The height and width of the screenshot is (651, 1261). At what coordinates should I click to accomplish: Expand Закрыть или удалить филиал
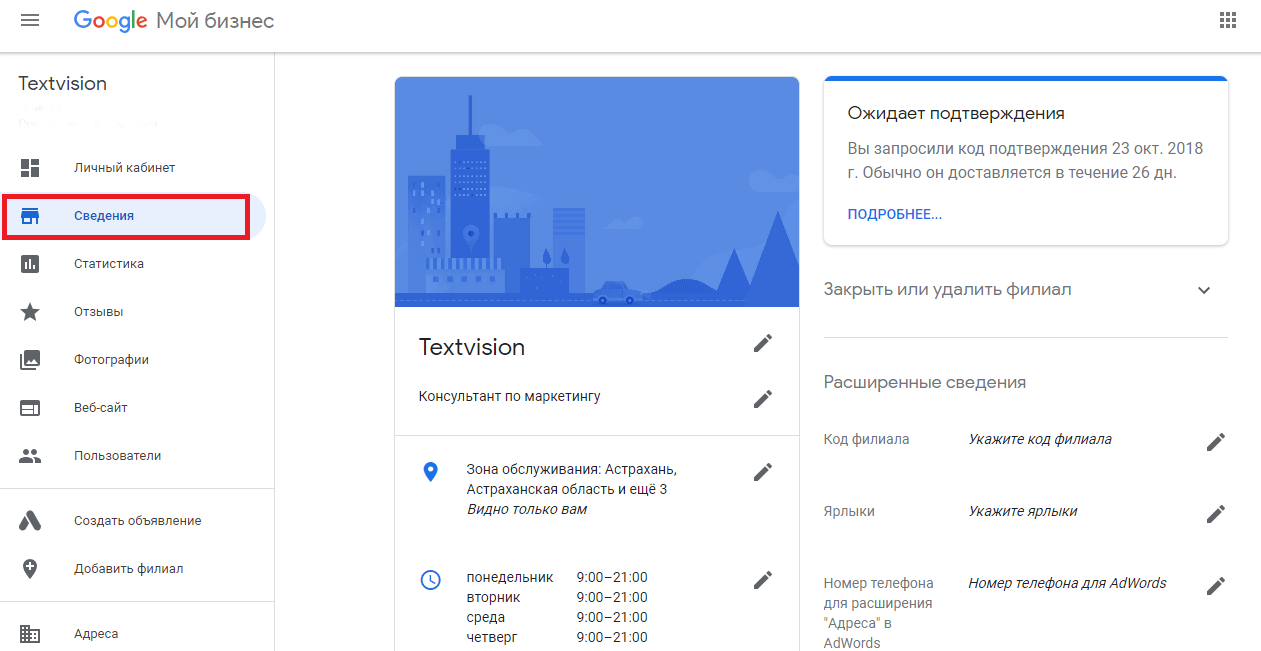coord(1204,289)
